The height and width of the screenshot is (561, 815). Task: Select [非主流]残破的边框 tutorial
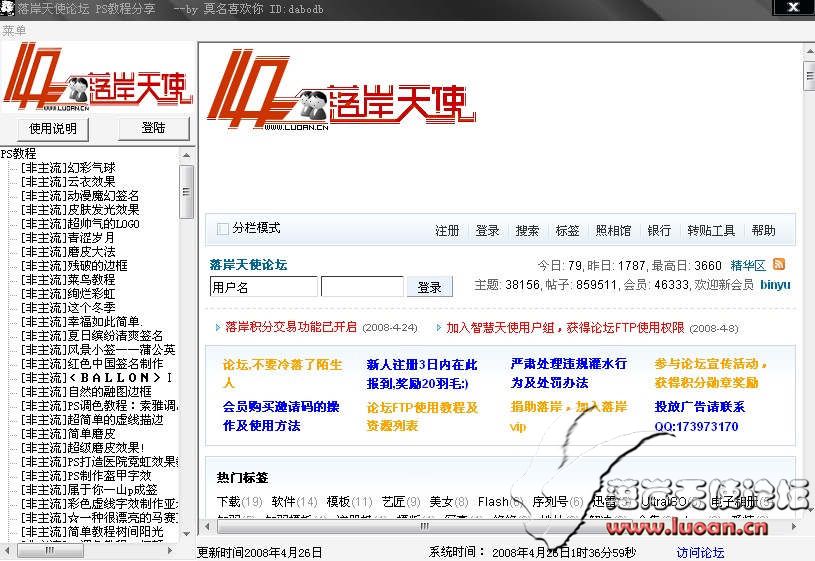point(74,266)
